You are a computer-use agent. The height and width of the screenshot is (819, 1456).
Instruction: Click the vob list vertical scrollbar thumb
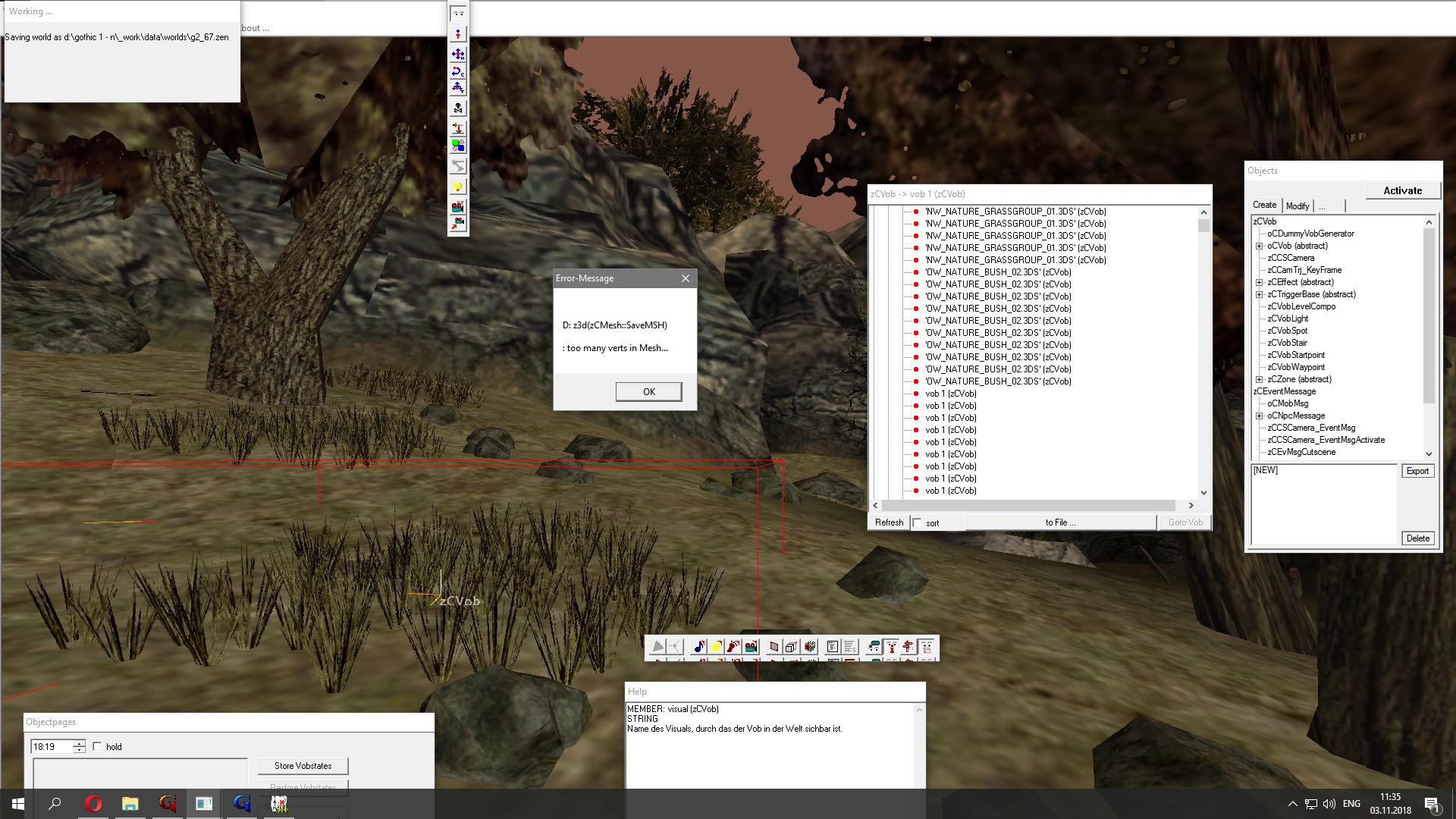pyautogui.click(x=1203, y=225)
